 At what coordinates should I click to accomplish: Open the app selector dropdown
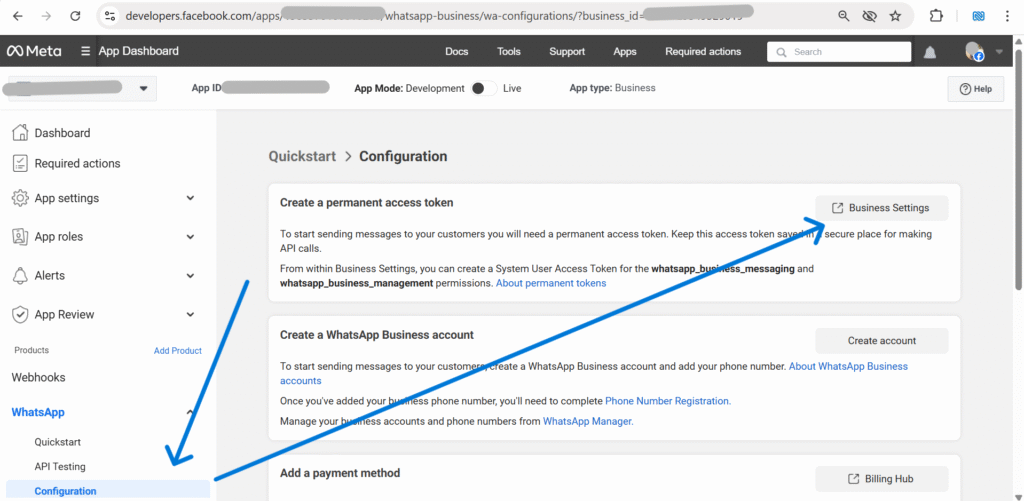144,89
